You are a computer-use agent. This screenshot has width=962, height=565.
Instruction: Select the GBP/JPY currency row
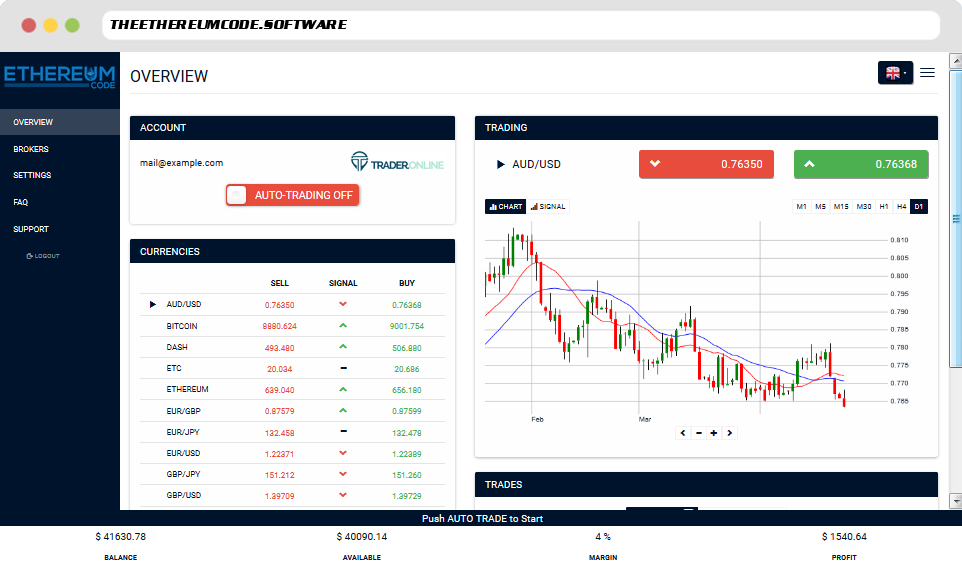(292, 475)
